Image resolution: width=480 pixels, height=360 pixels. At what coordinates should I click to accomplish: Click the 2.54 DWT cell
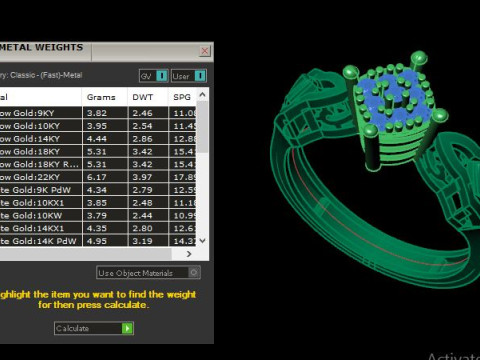[148, 126]
